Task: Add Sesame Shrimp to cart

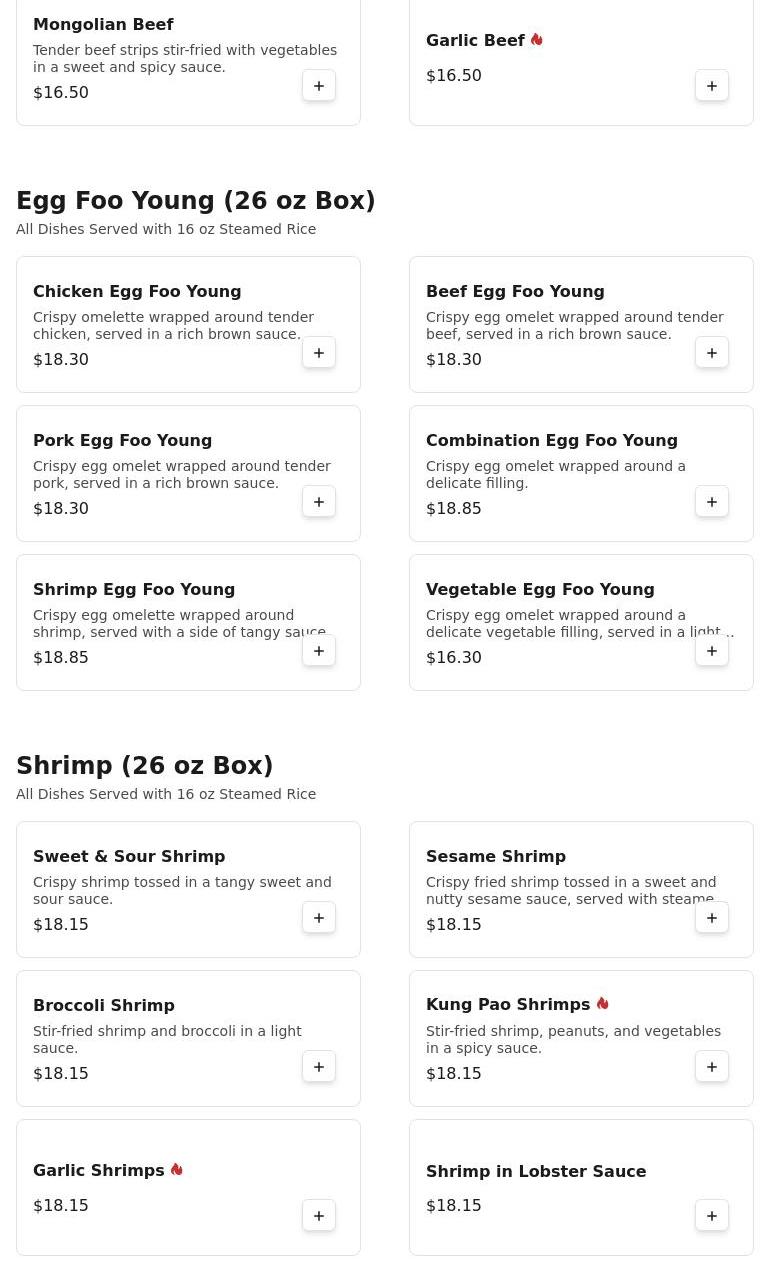Action: pos(712,918)
